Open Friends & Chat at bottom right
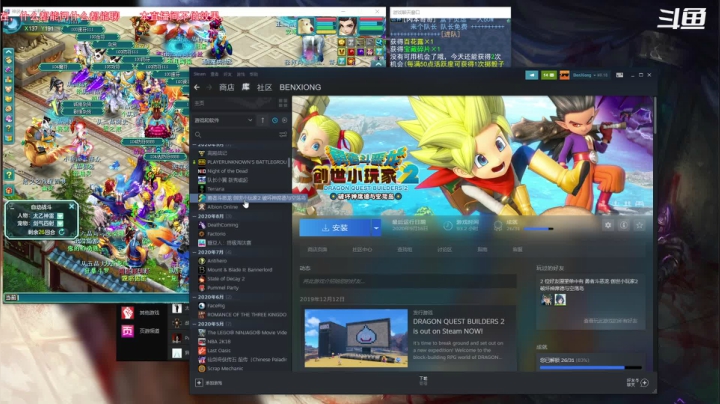 point(638,382)
